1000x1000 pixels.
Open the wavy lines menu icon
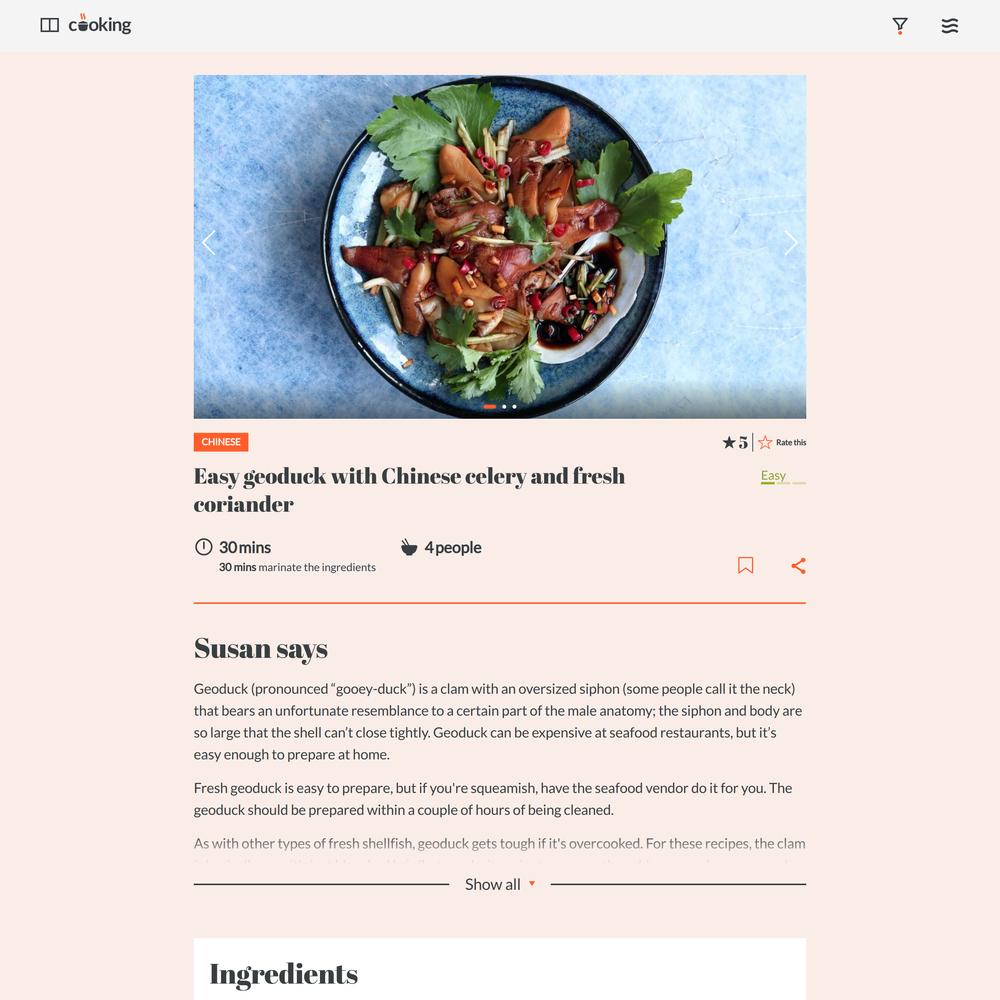(950, 26)
